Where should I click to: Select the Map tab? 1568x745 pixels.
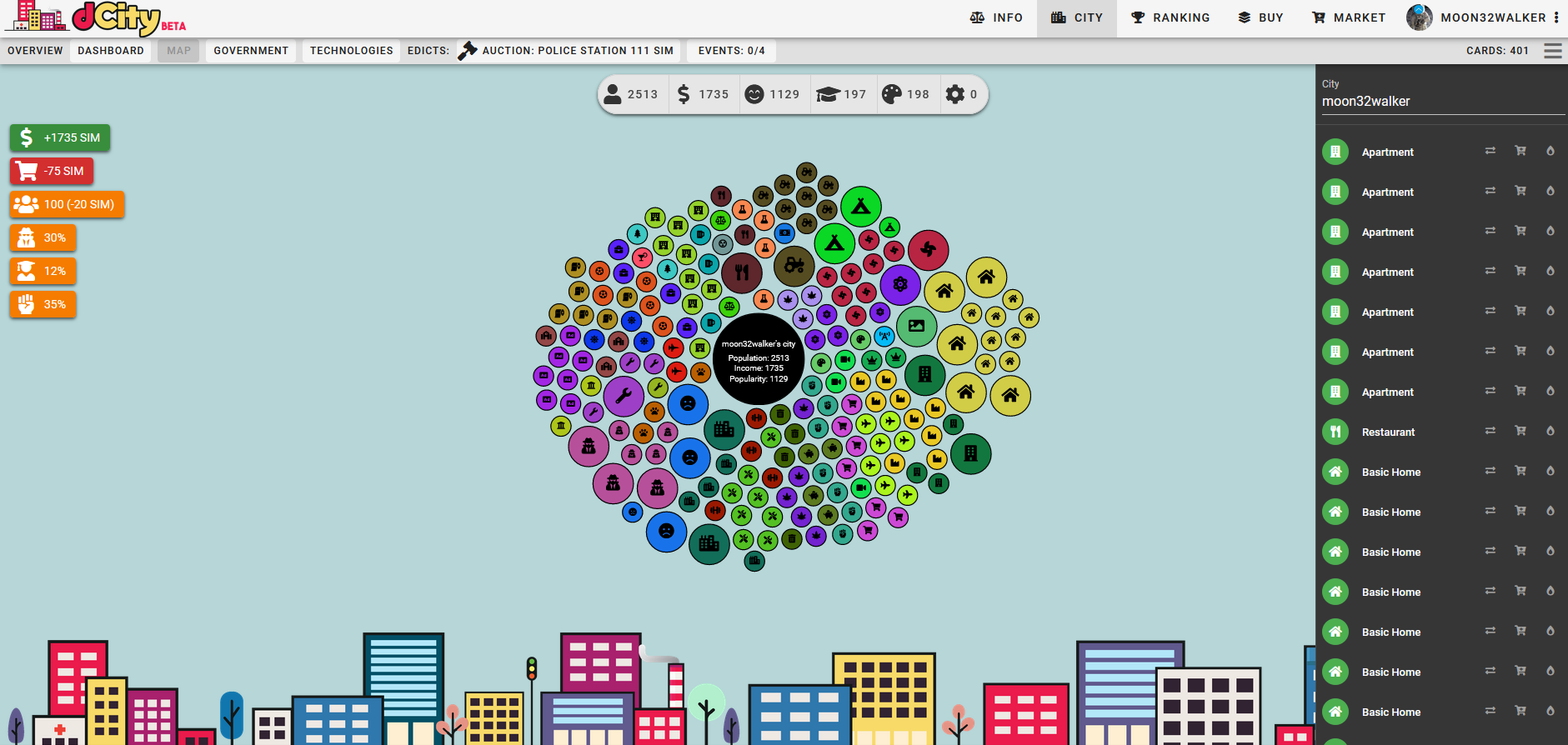pos(178,51)
